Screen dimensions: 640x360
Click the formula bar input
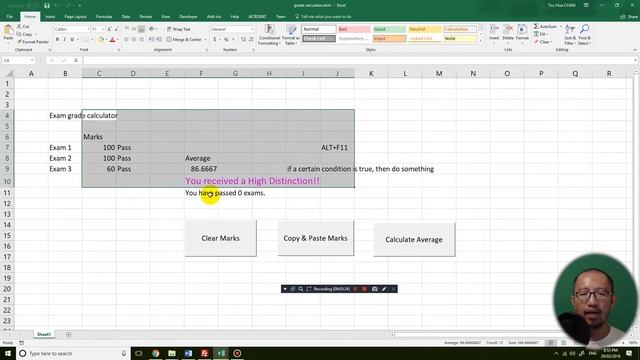[358, 60]
